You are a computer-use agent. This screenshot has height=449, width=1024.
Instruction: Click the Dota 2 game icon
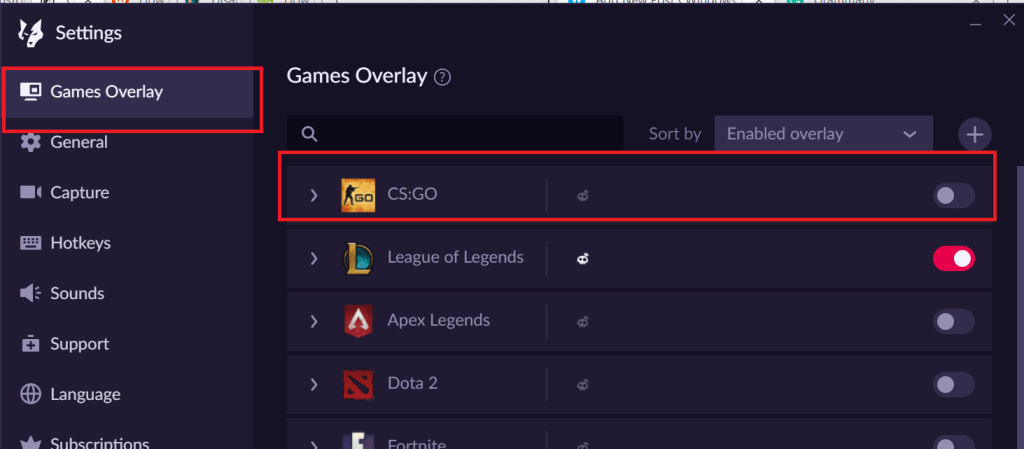point(358,384)
